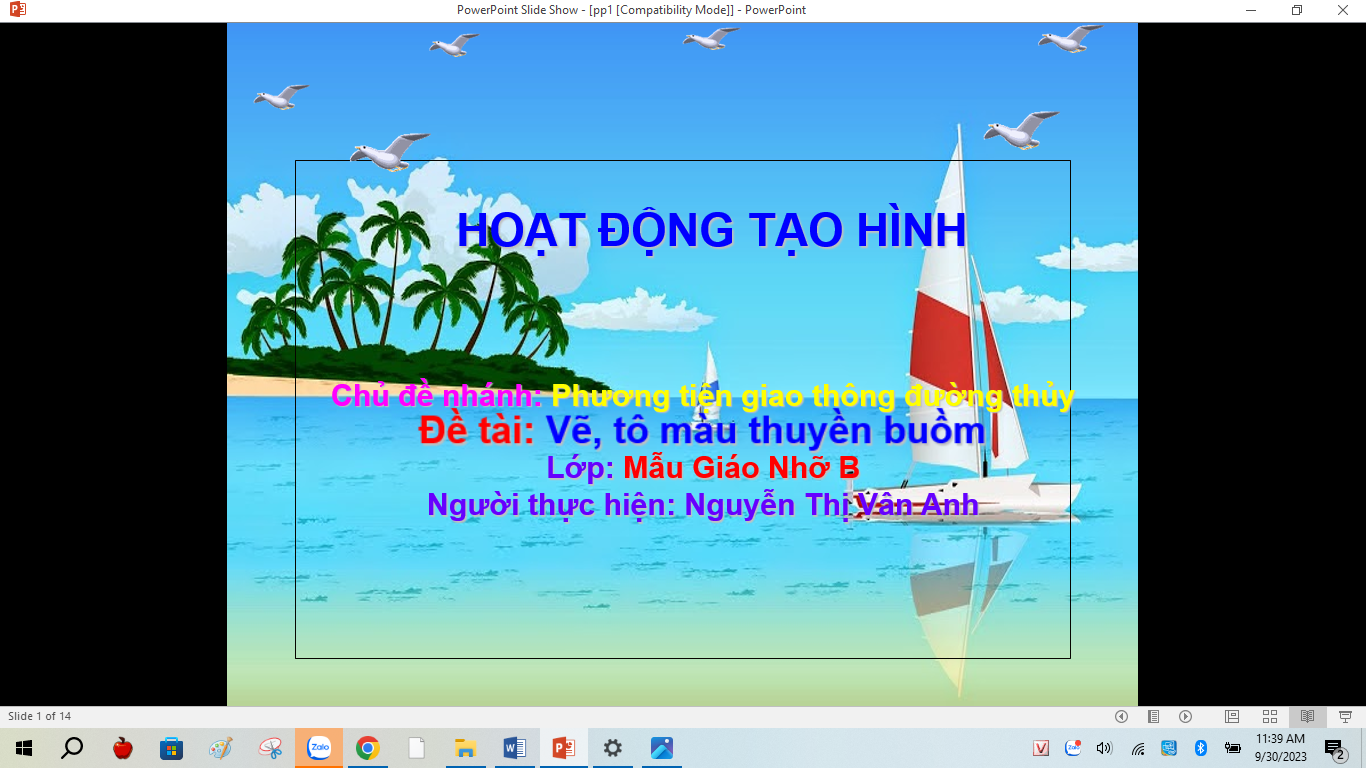Toggle Bluetooth tray icon

[1201, 748]
